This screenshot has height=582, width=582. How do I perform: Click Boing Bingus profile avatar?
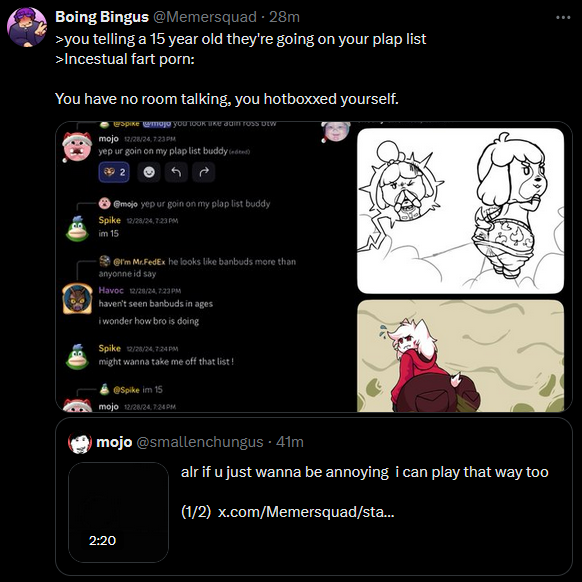pyautogui.click(x=27, y=27)
